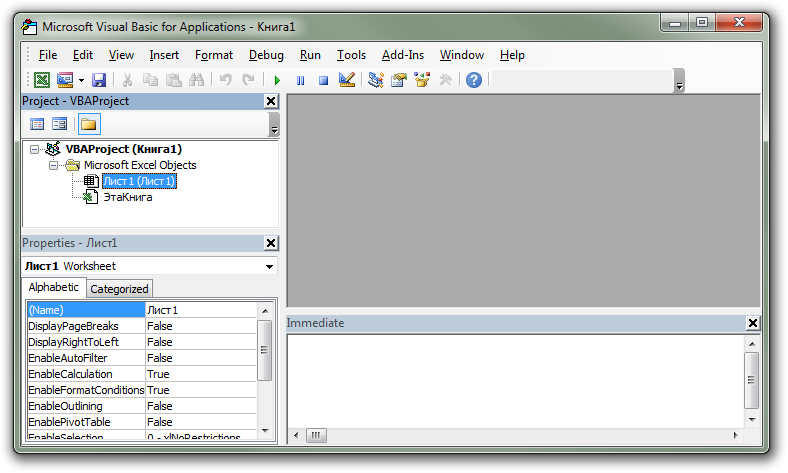Select Лист1 (Лист1) in project tree

pos(139,181)
